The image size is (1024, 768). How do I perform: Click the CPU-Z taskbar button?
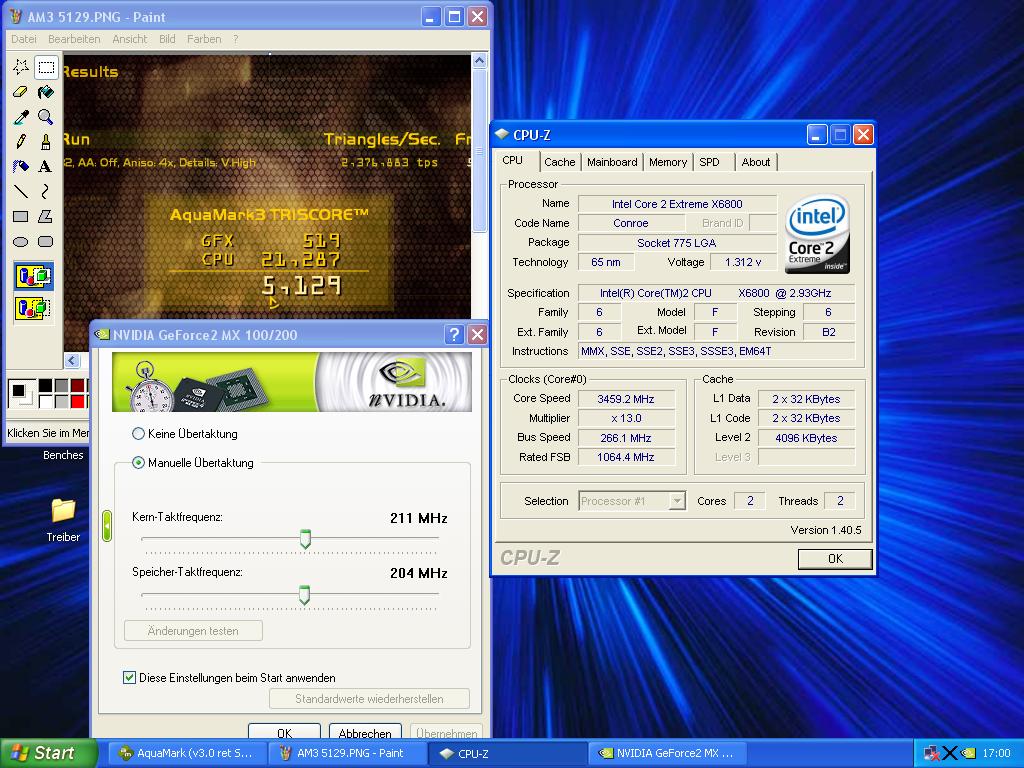pos(507,753)
